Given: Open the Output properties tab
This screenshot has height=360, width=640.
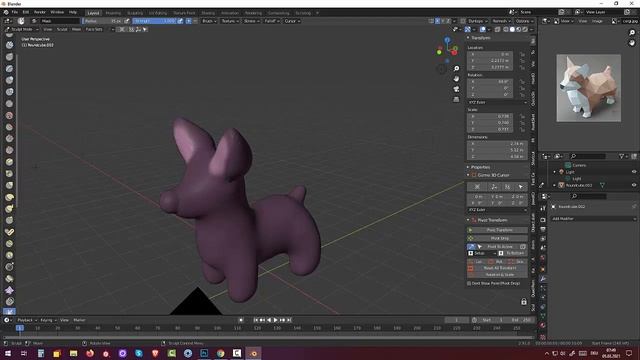Looking at the screenshot, I should [x=543, y=229].
